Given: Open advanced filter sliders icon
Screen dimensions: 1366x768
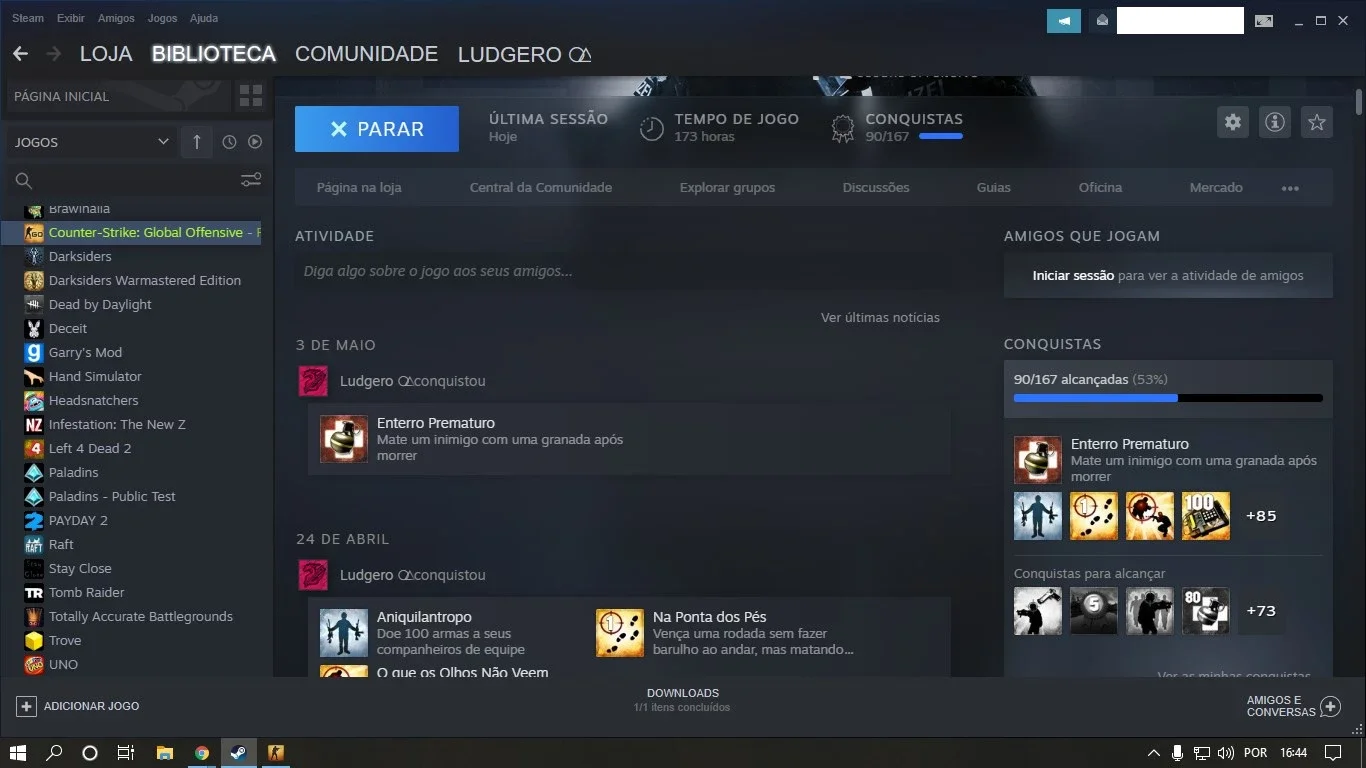Looking at the screenshot, I should pyautogui.click(x=251, y=180).
